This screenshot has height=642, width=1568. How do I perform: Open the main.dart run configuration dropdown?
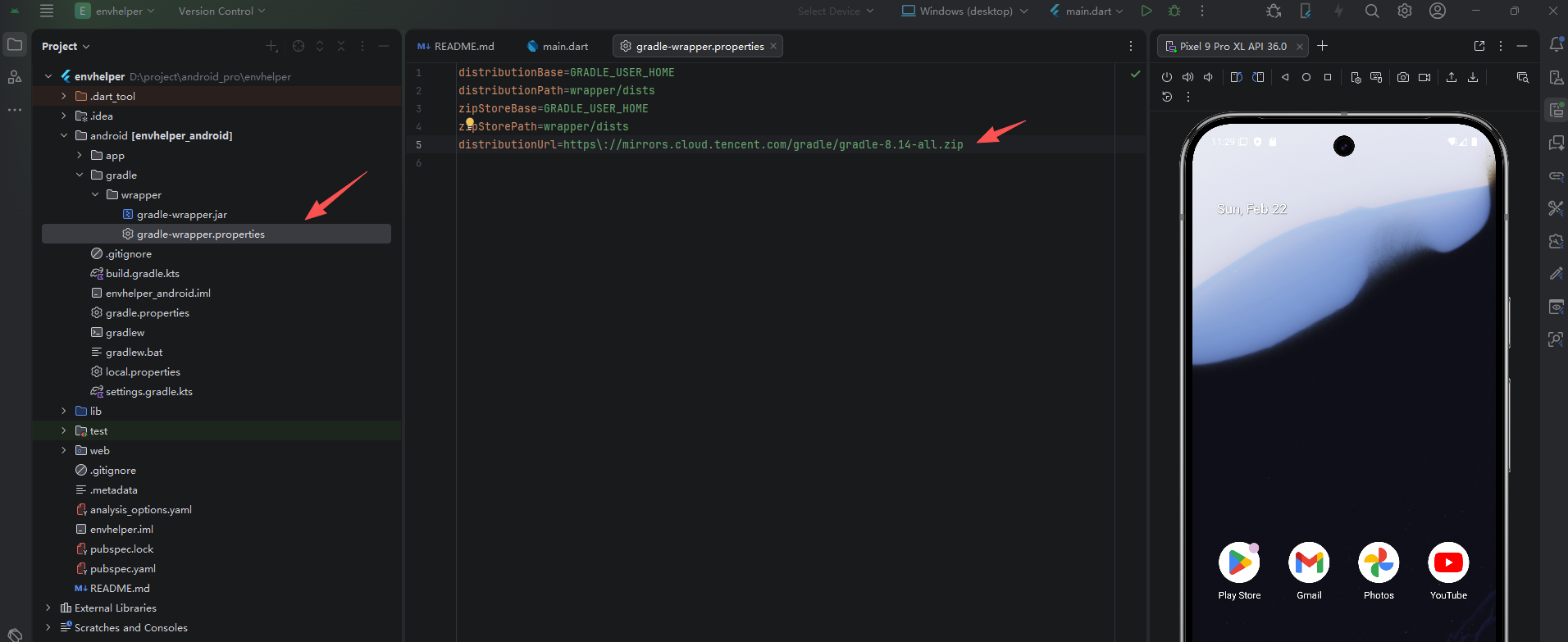(x=1087, y=11)
